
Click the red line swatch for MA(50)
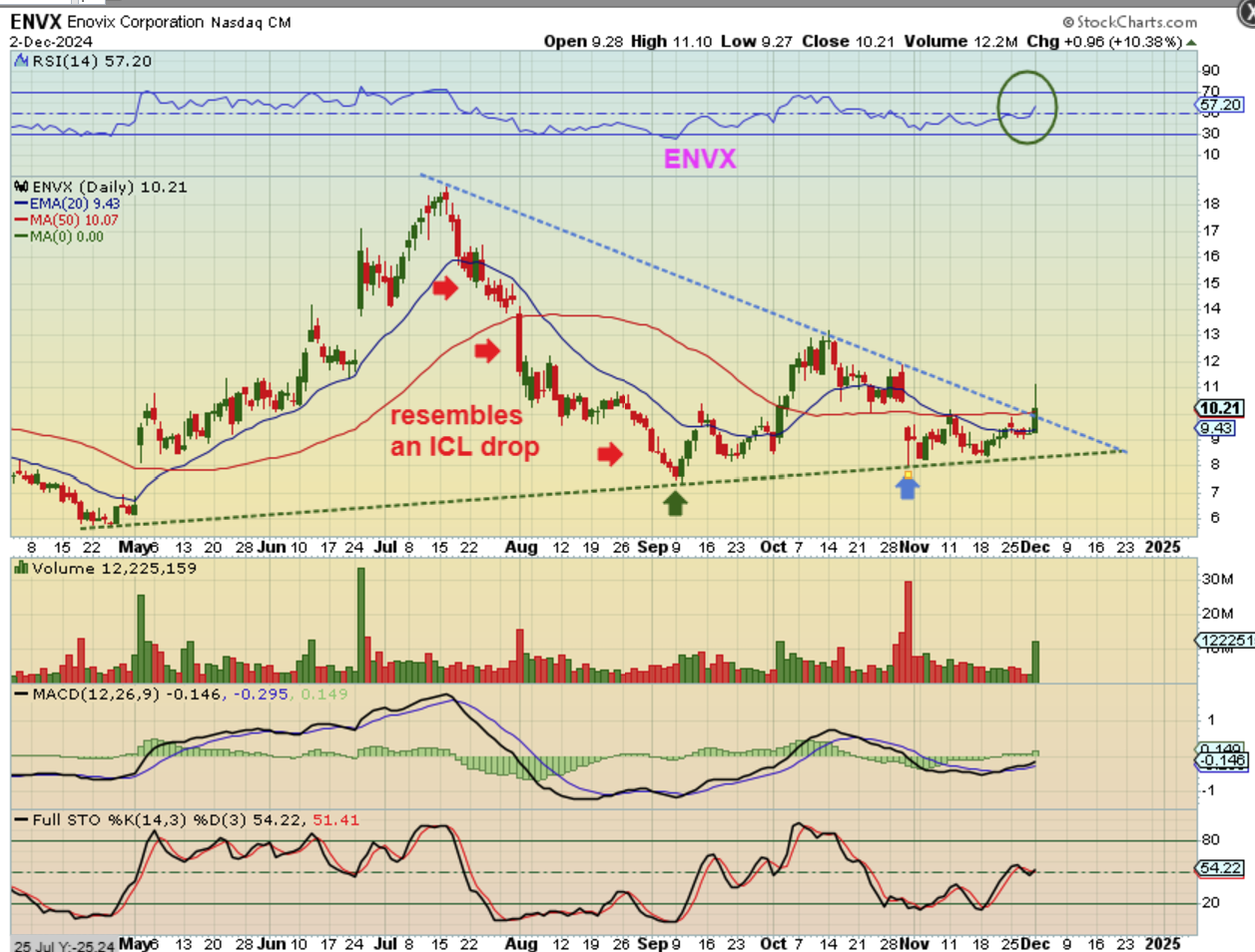point(21,221)
